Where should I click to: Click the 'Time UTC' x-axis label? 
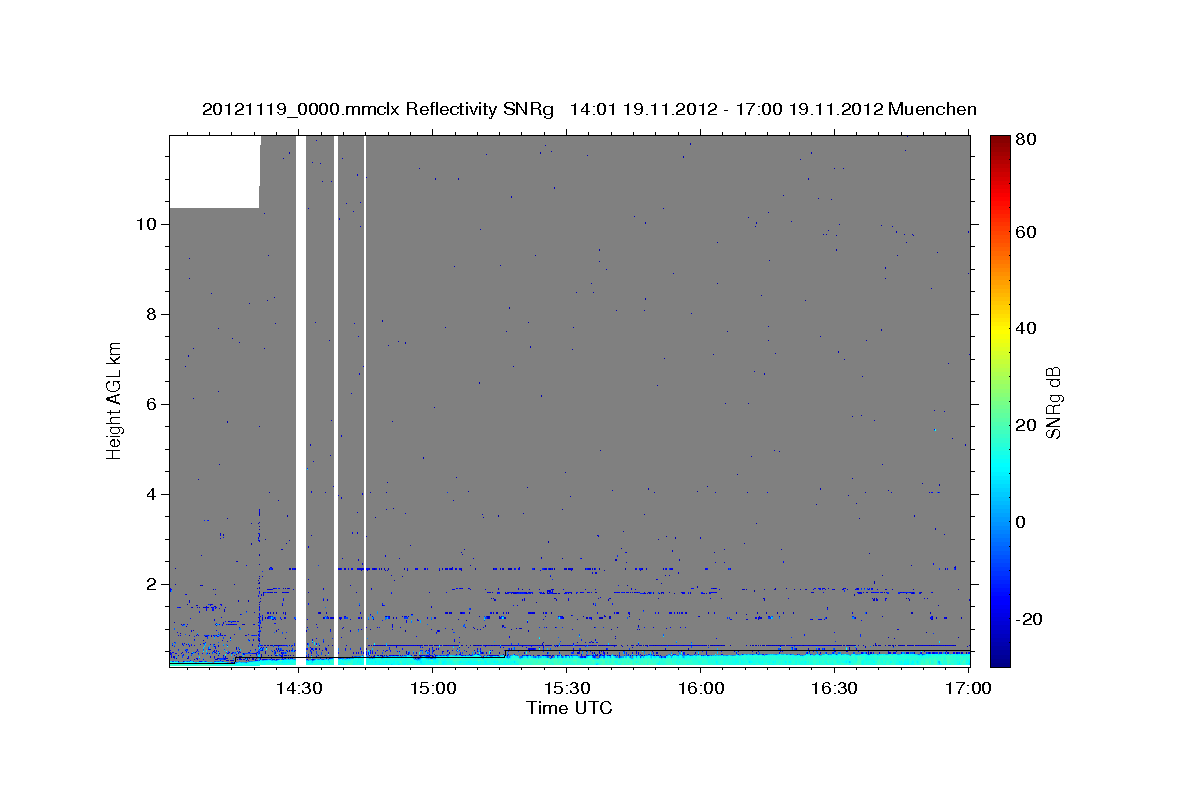click(x=569, y=708)
